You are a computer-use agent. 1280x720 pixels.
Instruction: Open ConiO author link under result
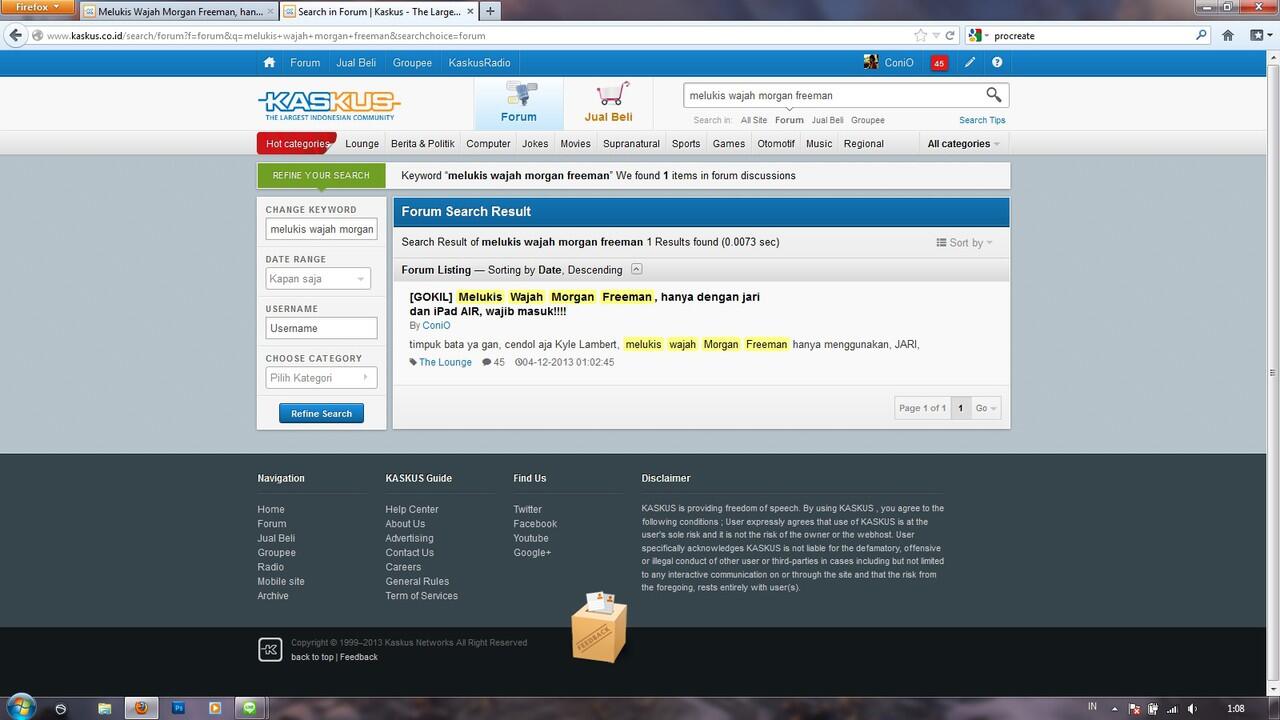coord(436,325)
